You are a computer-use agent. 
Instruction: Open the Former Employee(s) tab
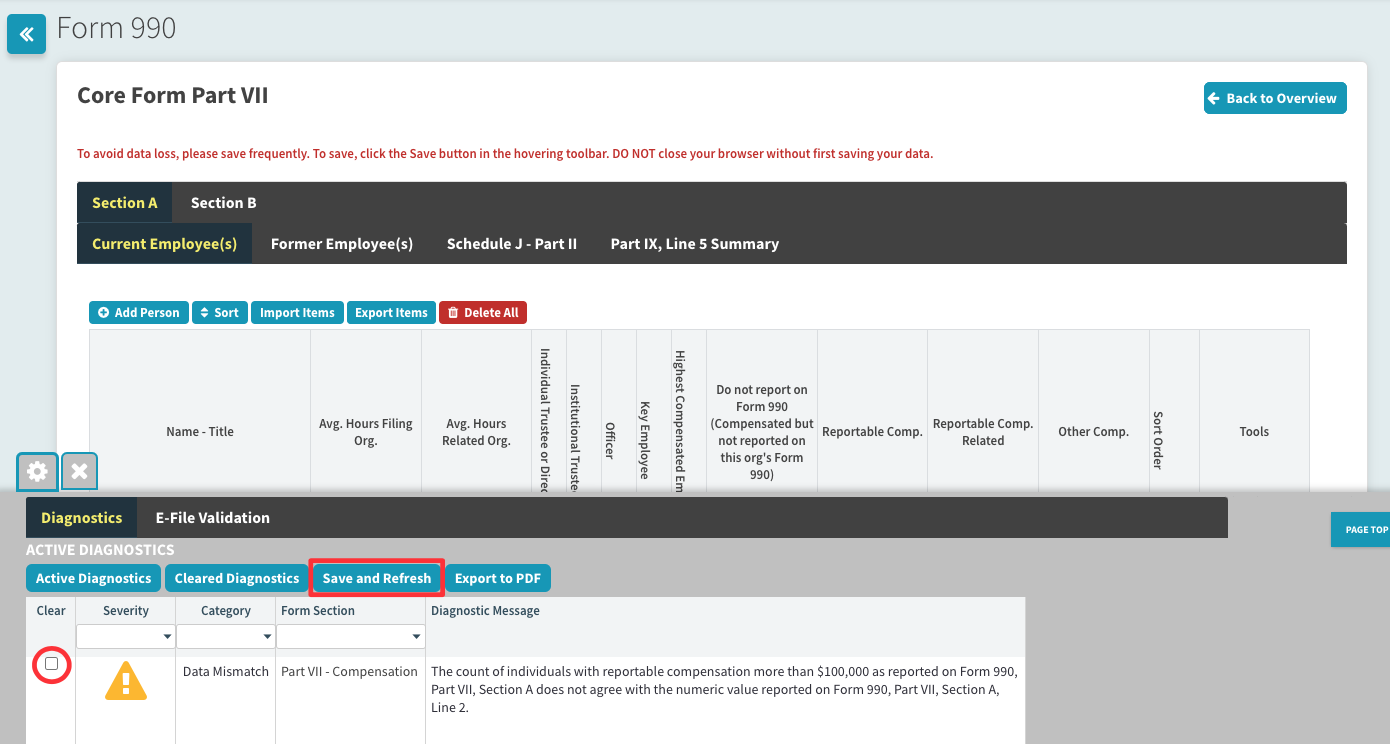[x=341, y=244]
